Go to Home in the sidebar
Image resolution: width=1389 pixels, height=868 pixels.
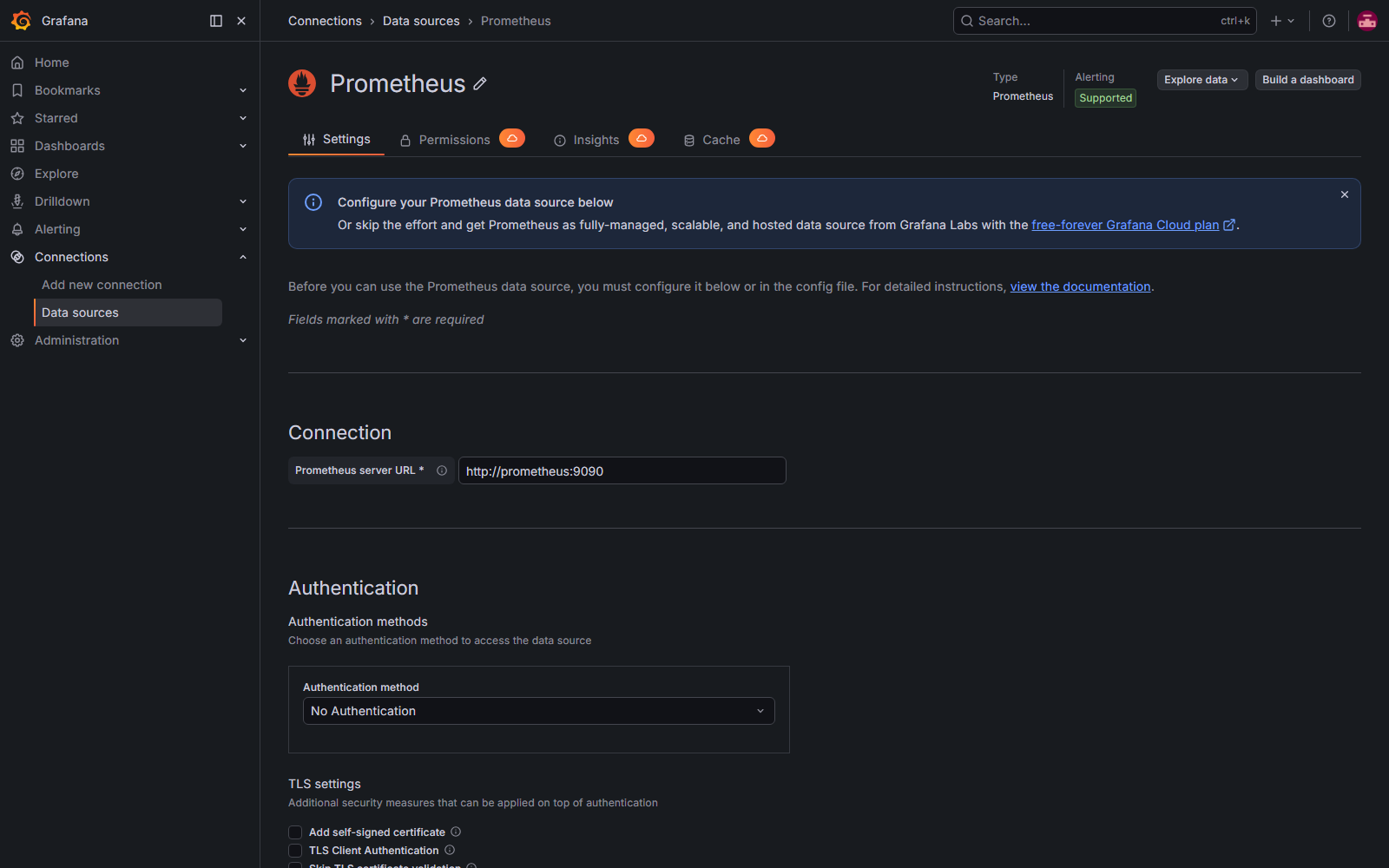52,62
